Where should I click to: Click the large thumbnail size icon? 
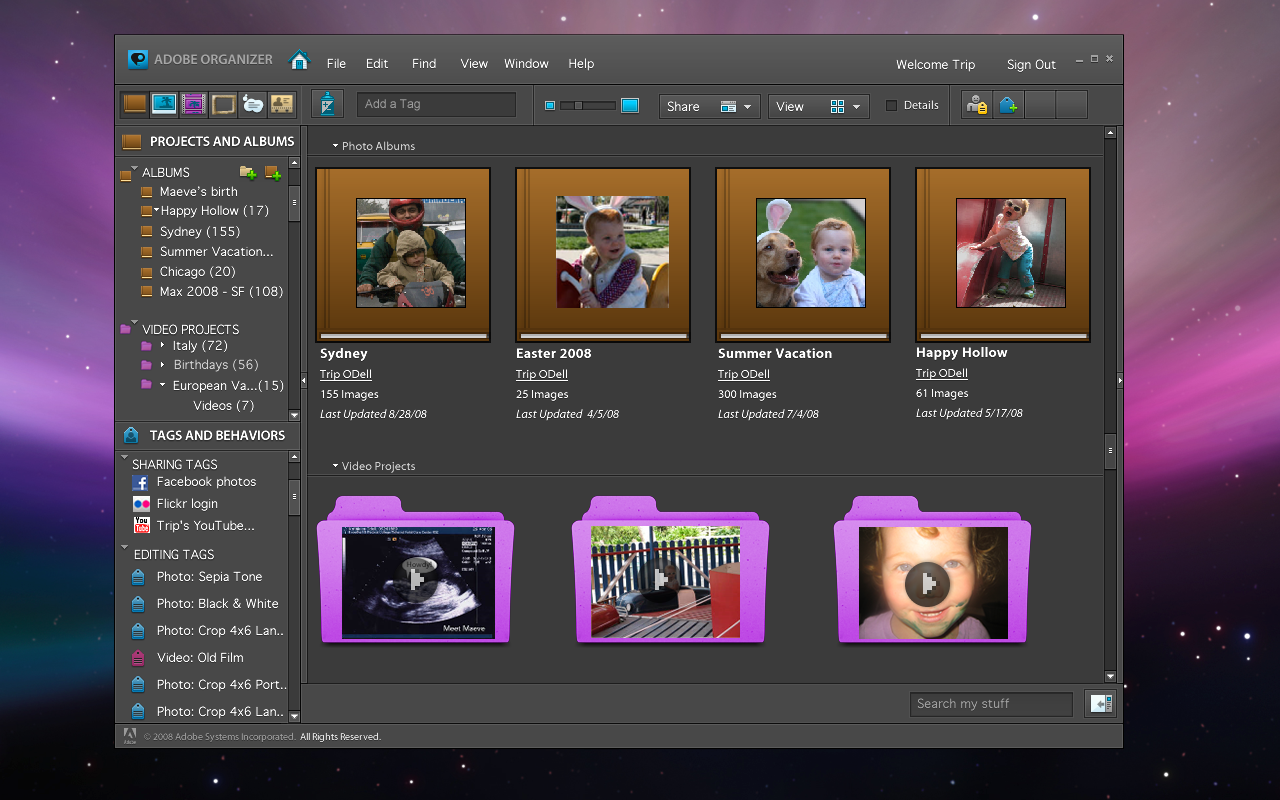coord(630,105)
